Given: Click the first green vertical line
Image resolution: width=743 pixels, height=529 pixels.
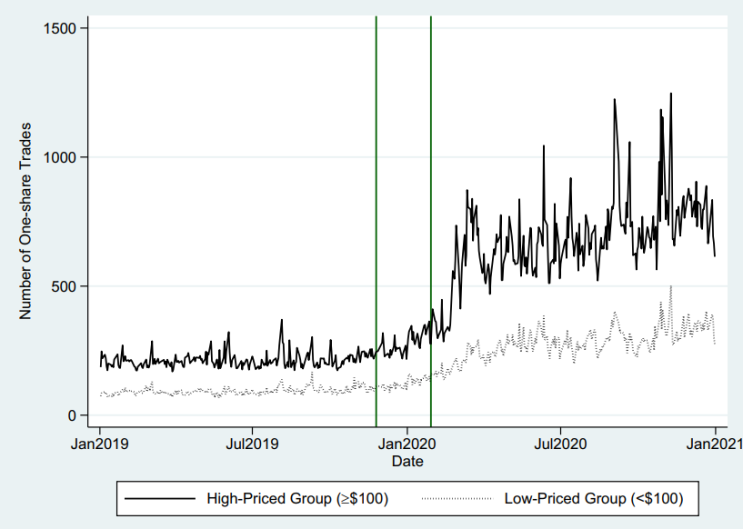Looking at the screenshot, I should tap(376, 221).
